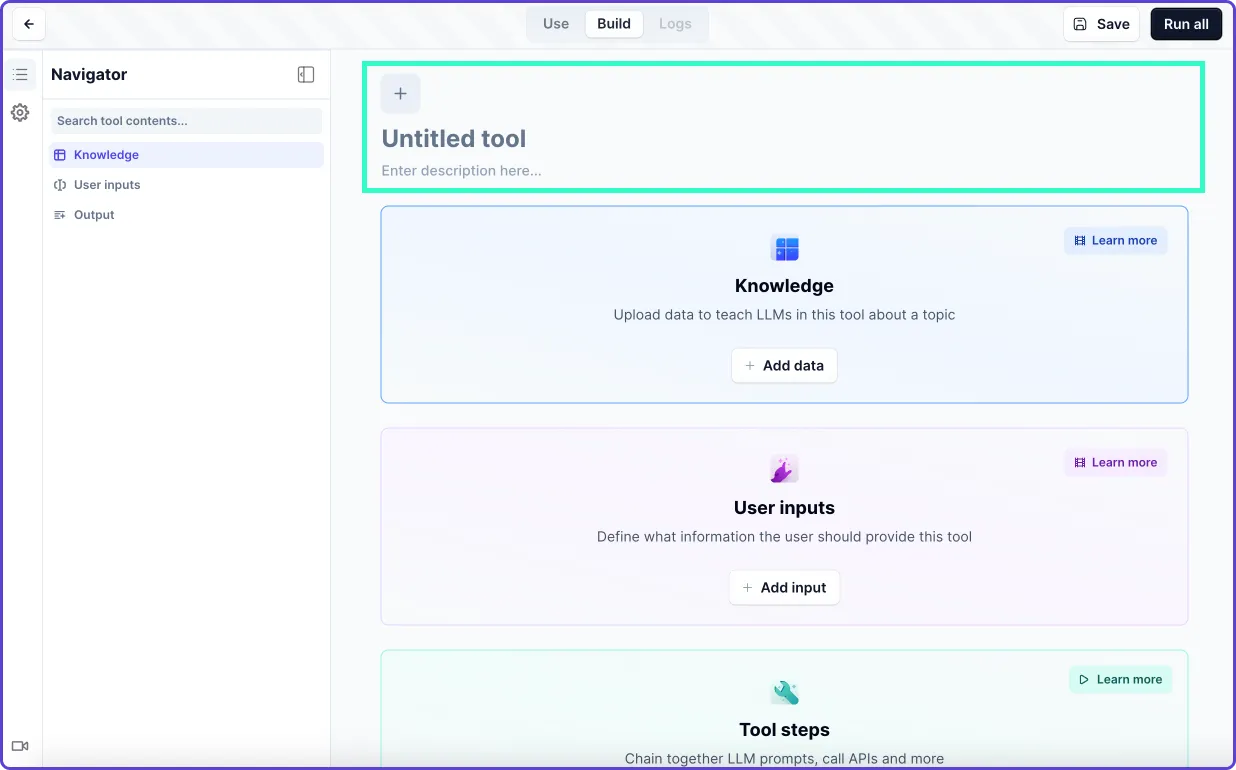Switch to the Use tab

coord(556,24)
